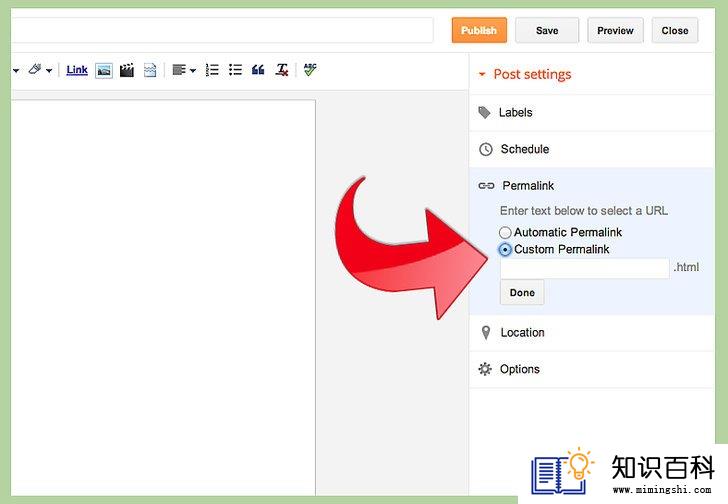Open the text alignment dropdown
The height and width of the screenshot is (504, 728).
[184, 70]
